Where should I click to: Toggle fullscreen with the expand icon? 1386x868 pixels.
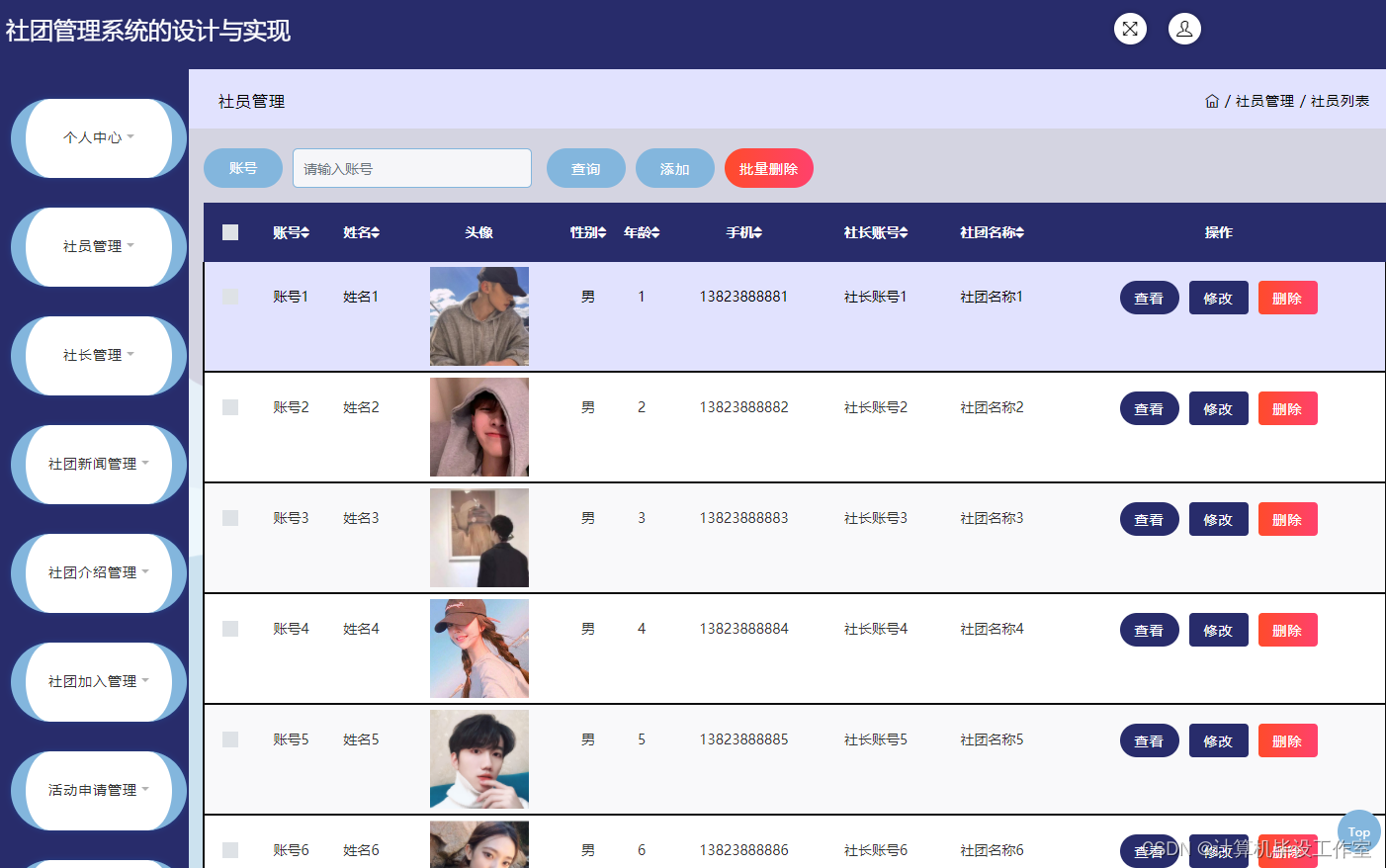pyautogui.click(x=1130, y=29)
